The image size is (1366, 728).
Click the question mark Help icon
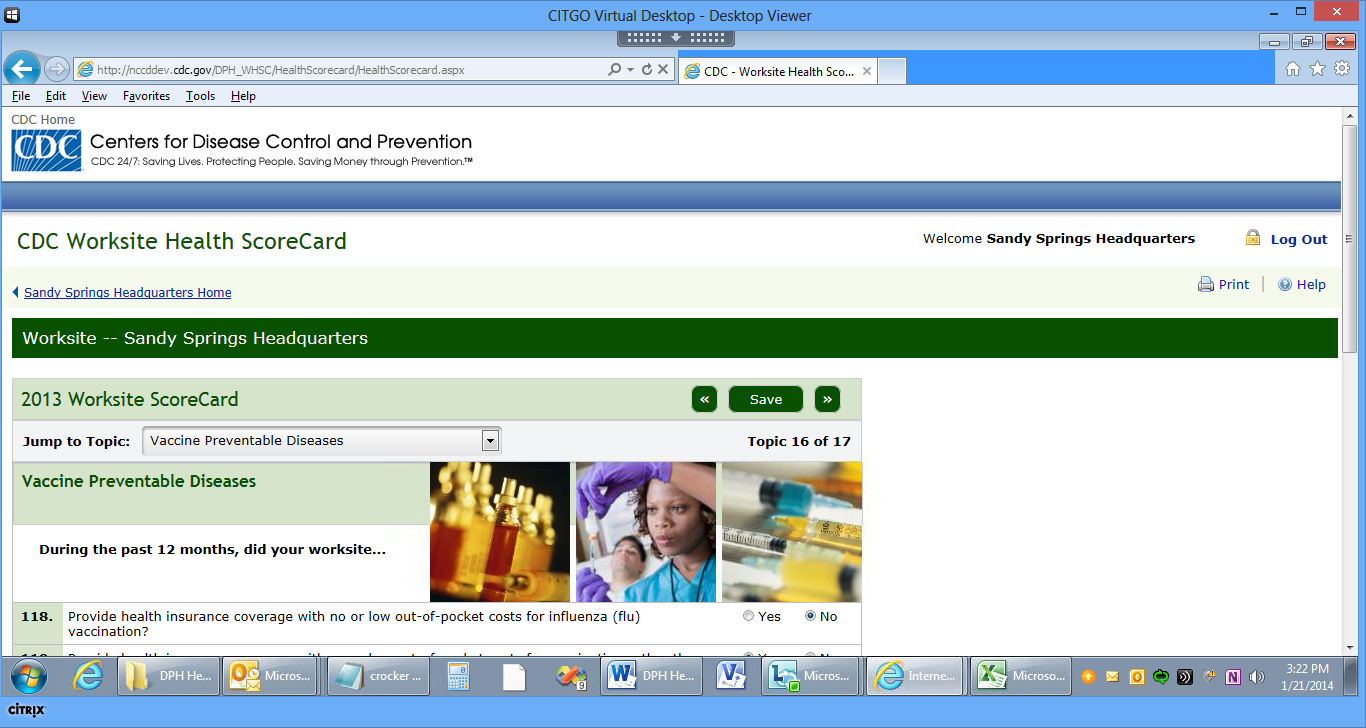pos(1285,284)
